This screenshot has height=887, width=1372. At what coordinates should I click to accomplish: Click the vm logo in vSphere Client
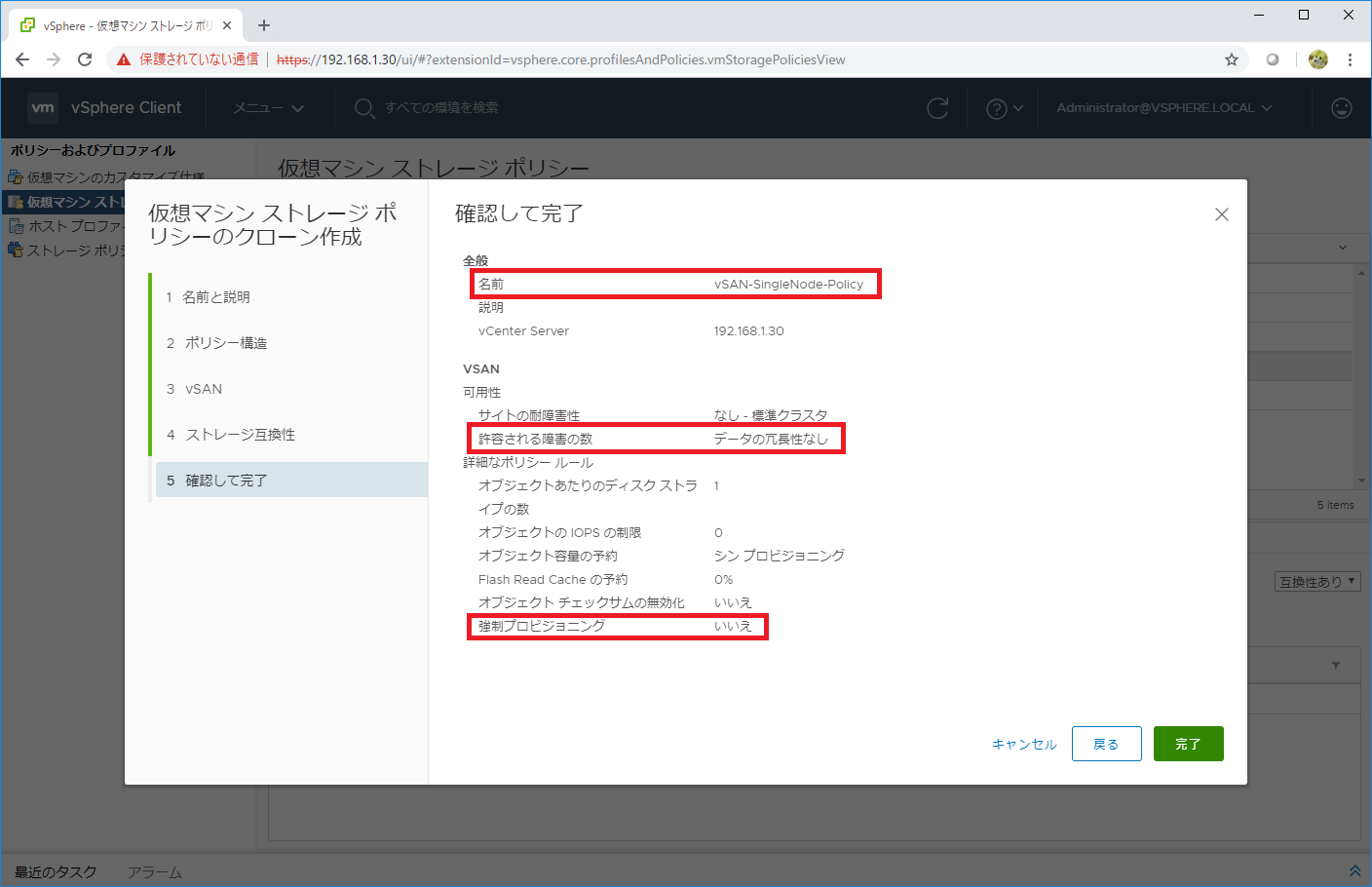tap(43, 107)
